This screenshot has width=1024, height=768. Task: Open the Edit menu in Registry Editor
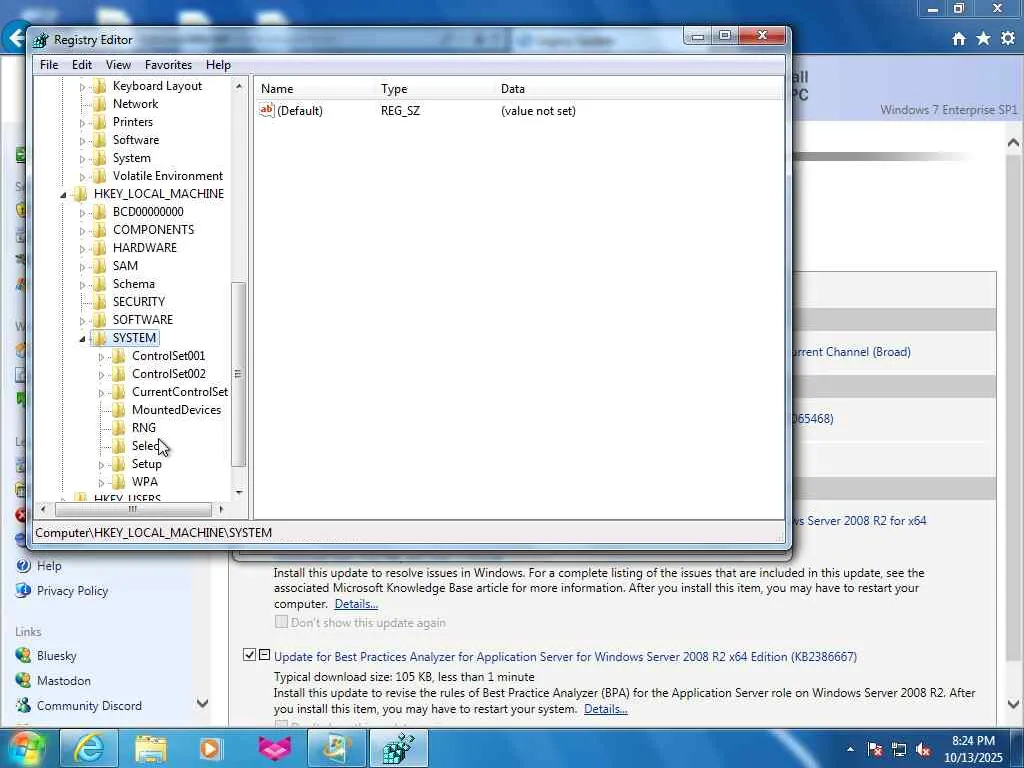pos(82,65)
